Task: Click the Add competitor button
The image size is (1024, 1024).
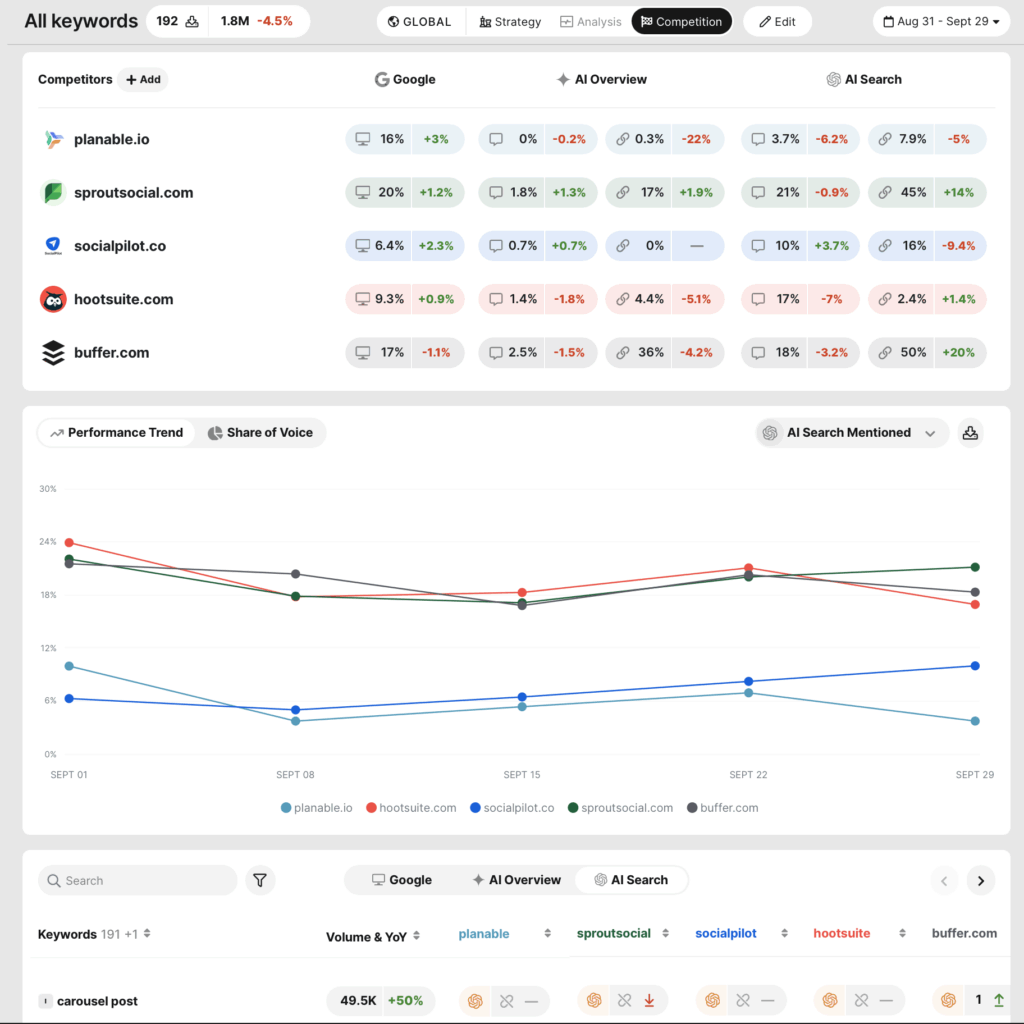Action: (143, 80)
